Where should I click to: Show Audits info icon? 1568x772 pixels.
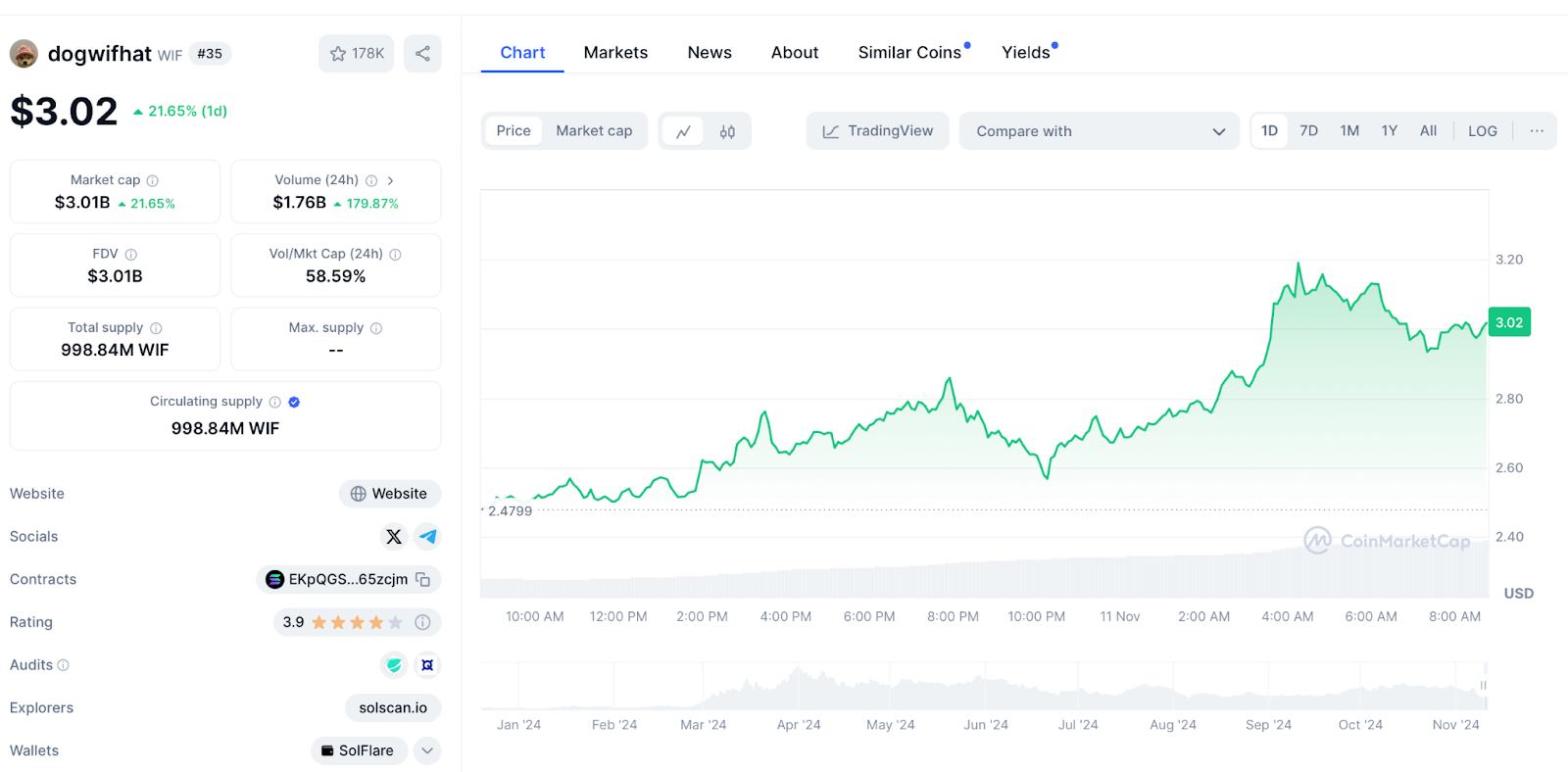[64, 665]
